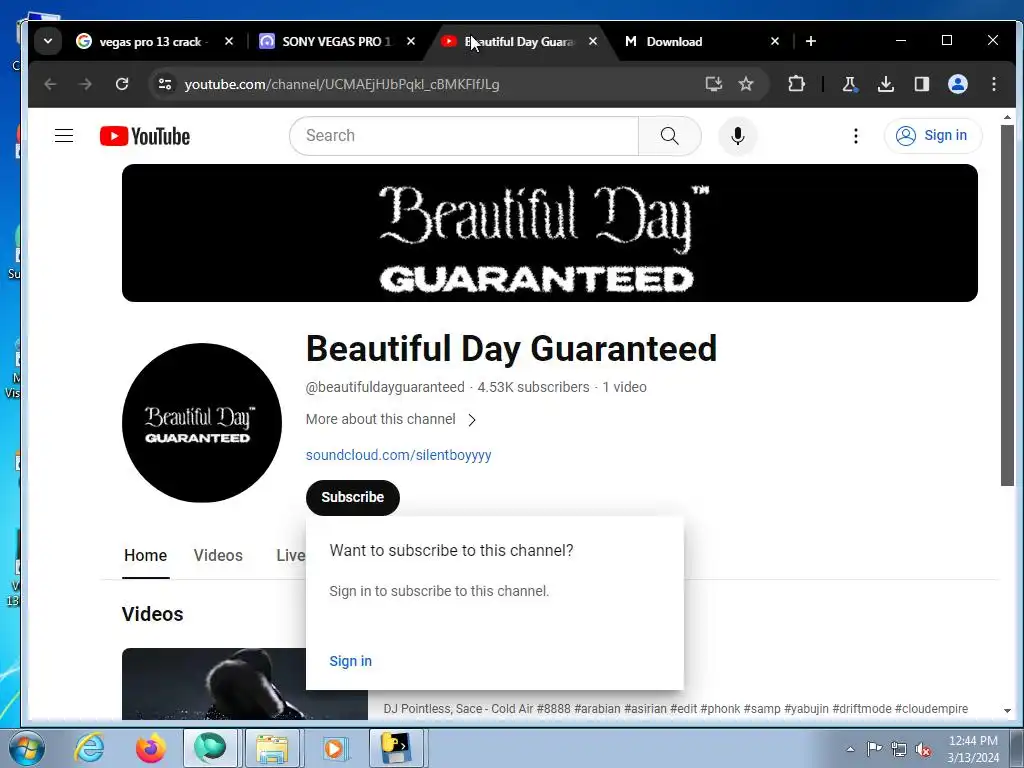
Task: Open the Chrome three-dot menu
Action: point(993,84)
